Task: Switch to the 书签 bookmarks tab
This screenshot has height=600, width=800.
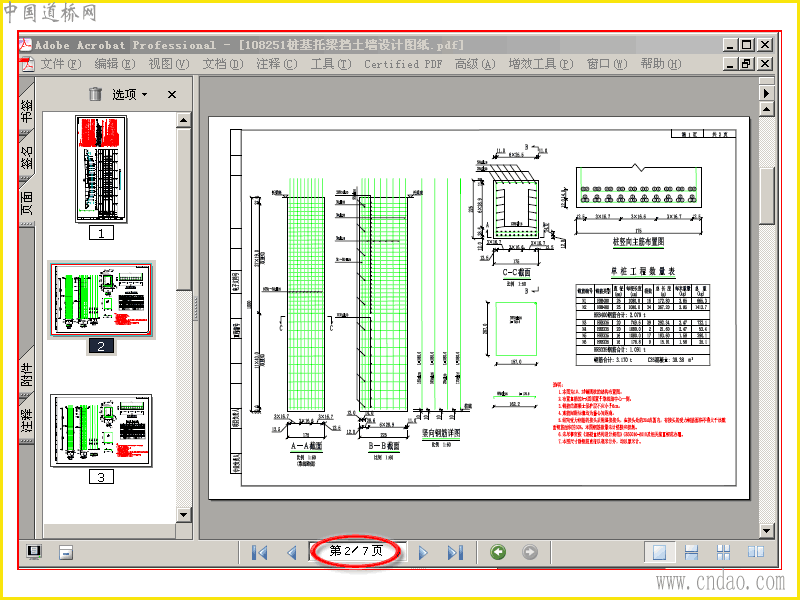Action: pyautogui.click(x=27, y=109)
